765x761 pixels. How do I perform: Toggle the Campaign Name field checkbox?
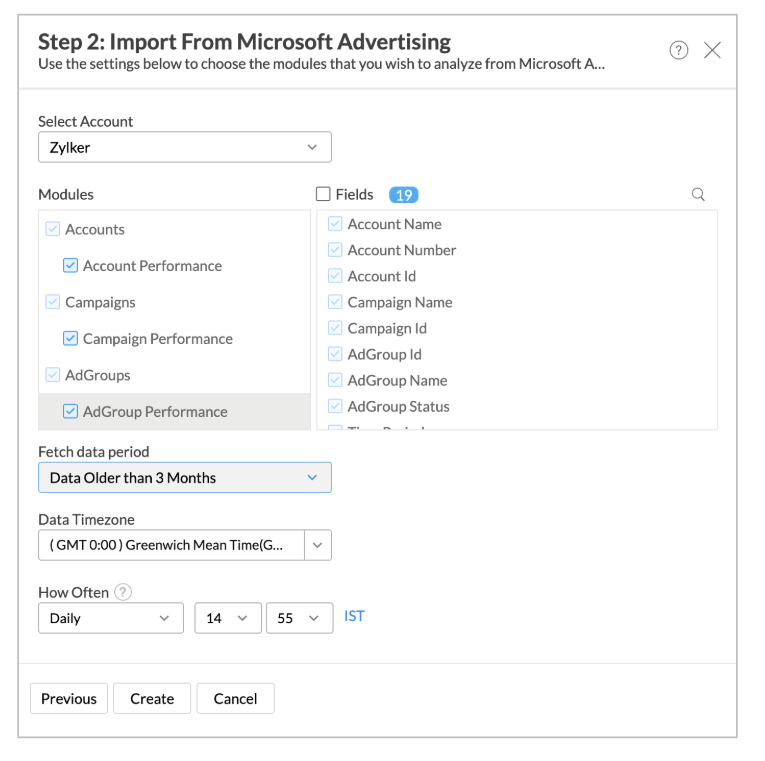click(335, 302)
